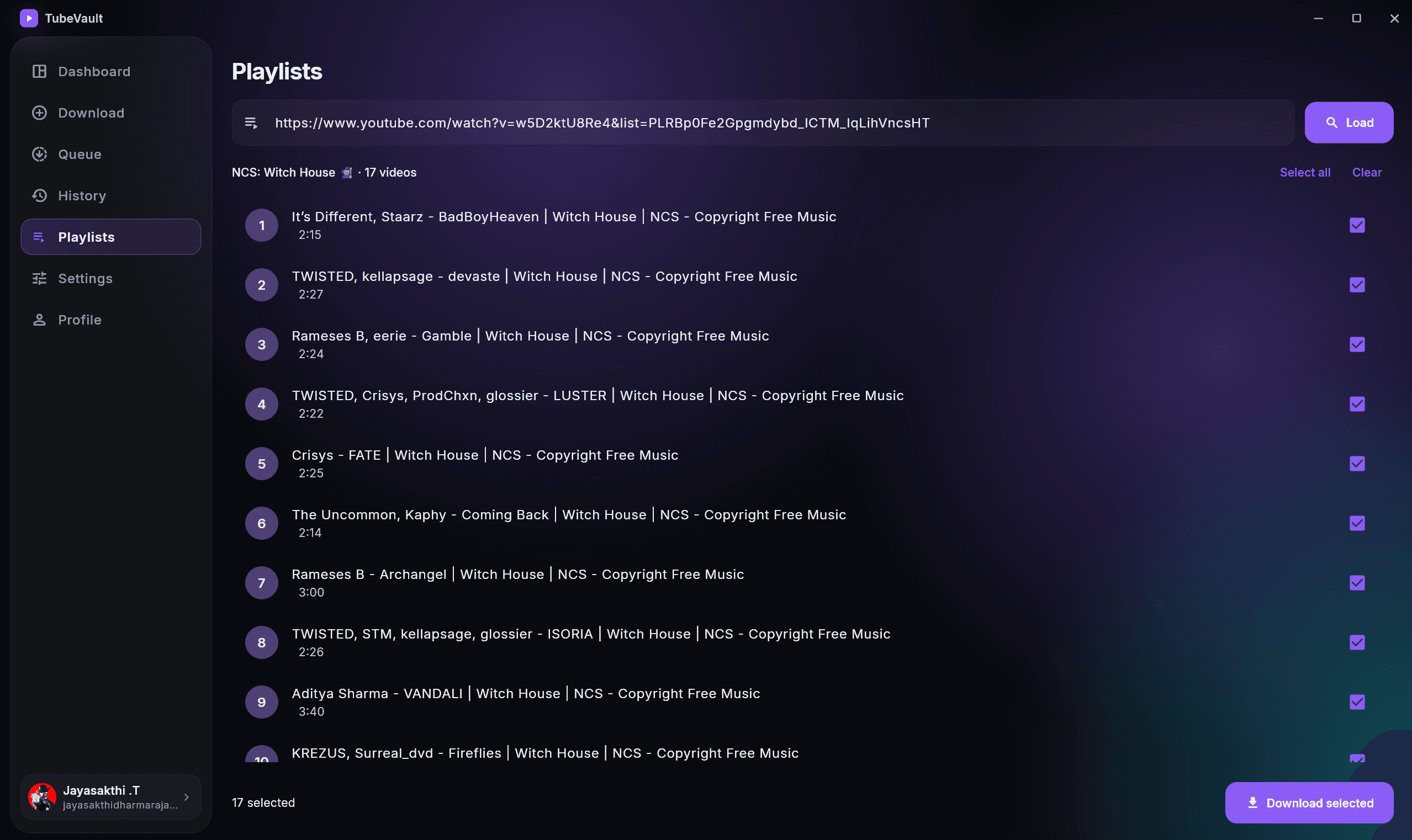The image size is (1412, 840).
Task: Maximize the TubeVault window
Action: point(1356,18)
